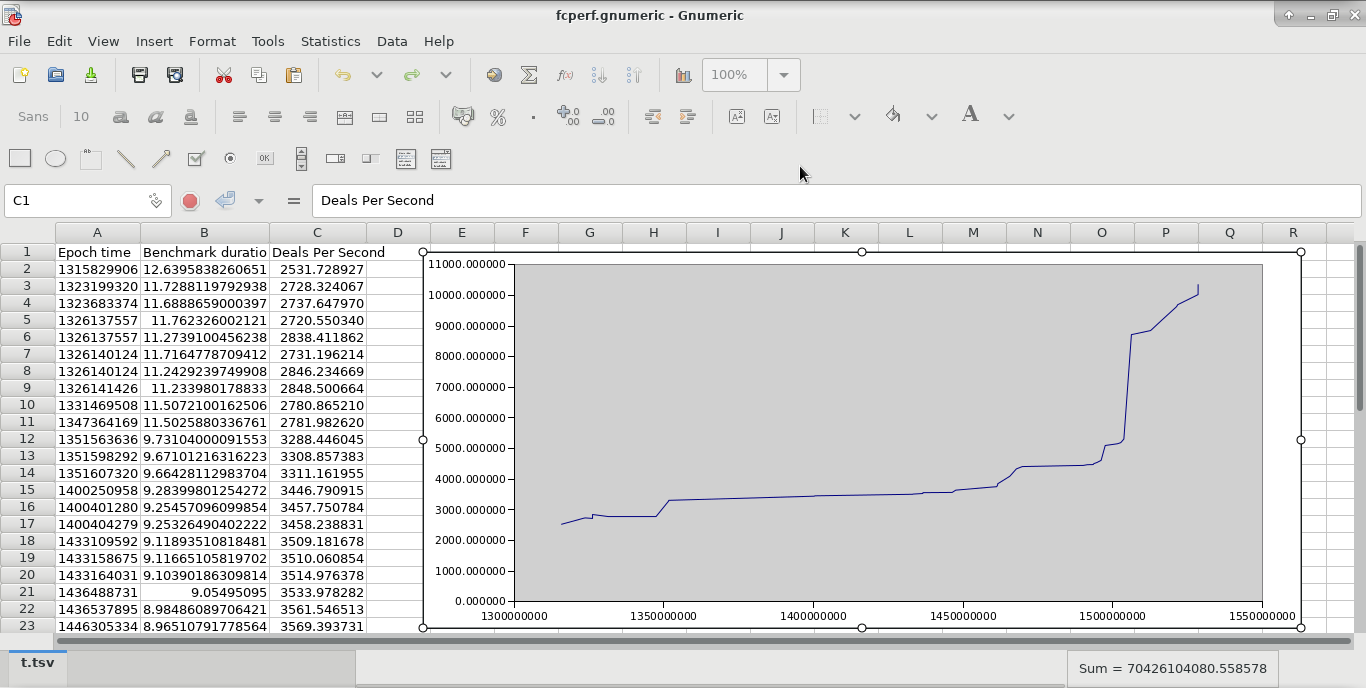Apply italic formatting
The image size is (1366, 688).
[155, 117]
